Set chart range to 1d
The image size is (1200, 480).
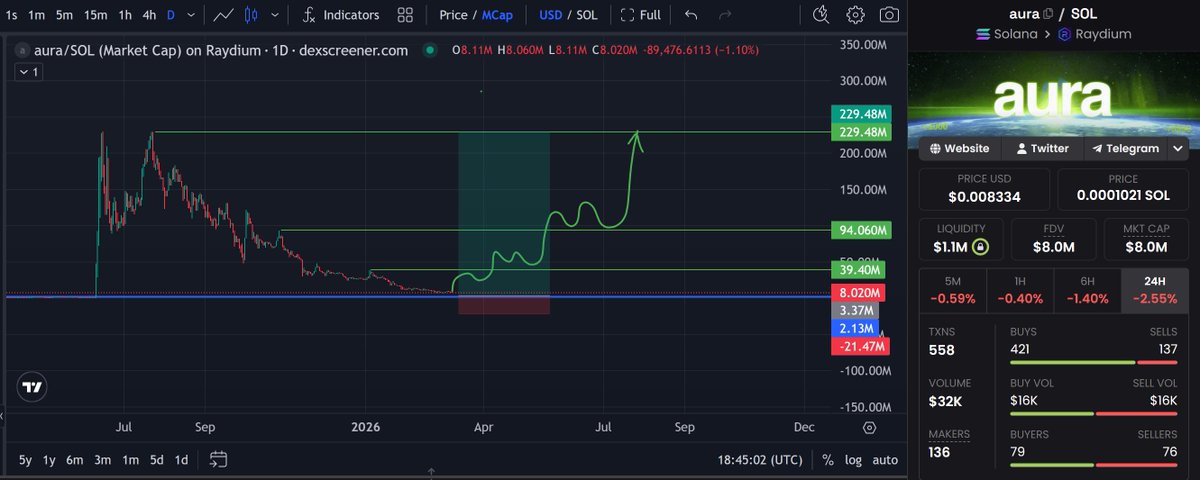tap(182, 460)
